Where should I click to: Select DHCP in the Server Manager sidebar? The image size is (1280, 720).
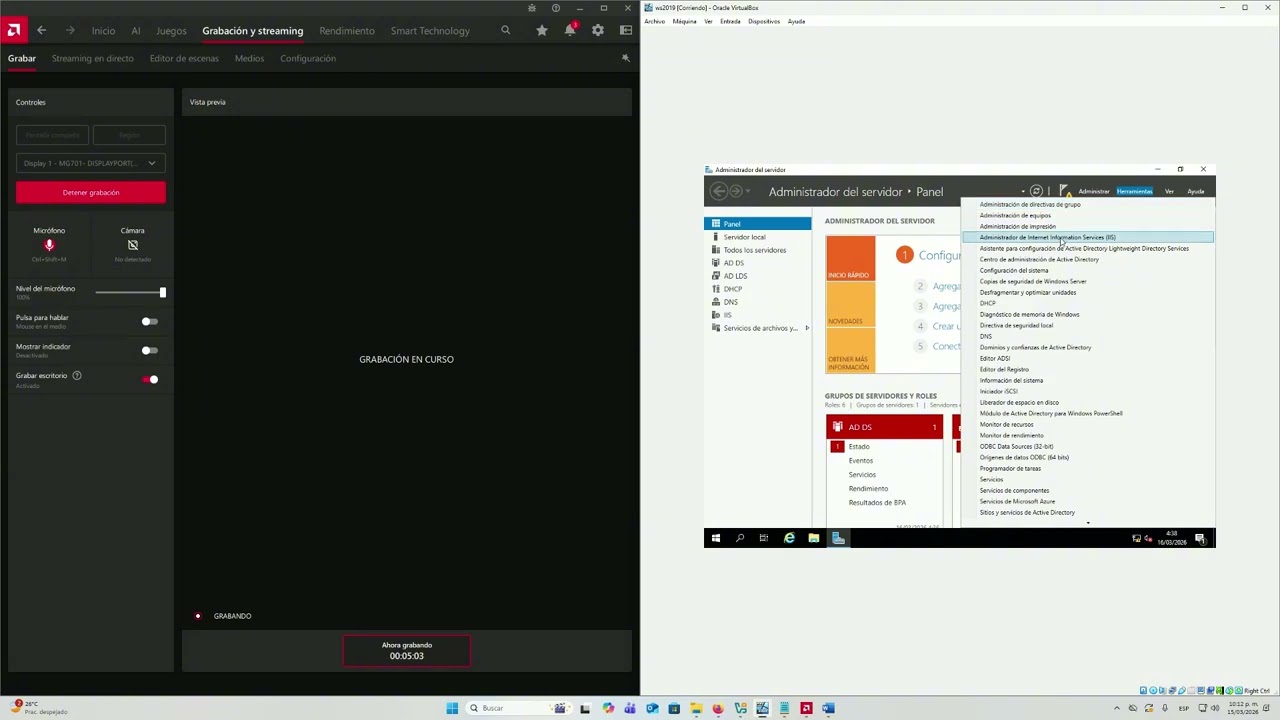point(733,289)
